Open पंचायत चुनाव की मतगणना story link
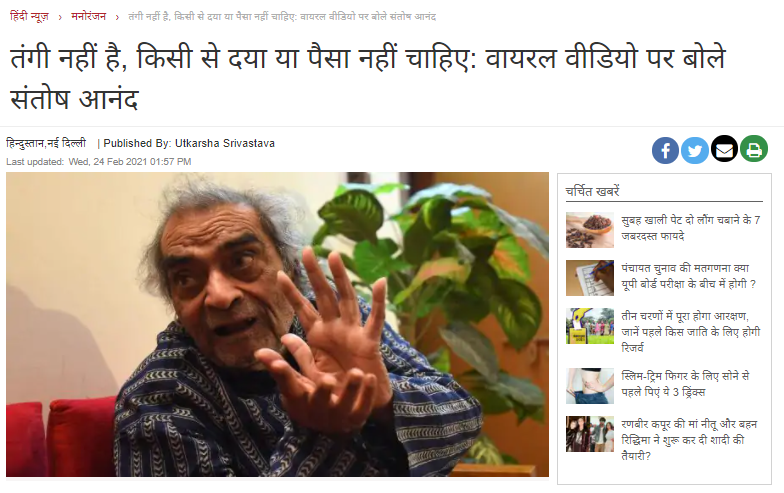 688,276
